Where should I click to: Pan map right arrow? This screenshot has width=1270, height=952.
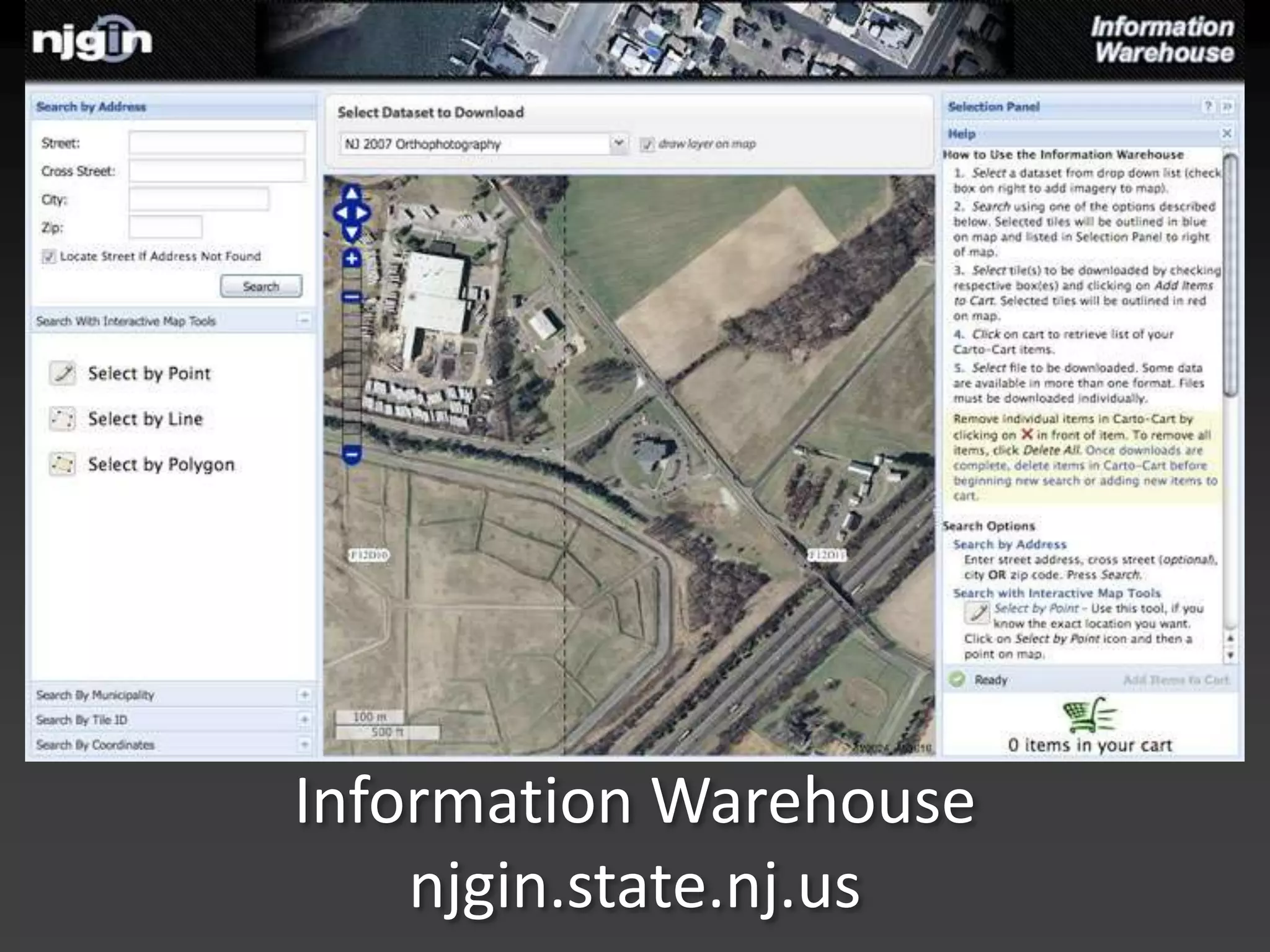363,213
